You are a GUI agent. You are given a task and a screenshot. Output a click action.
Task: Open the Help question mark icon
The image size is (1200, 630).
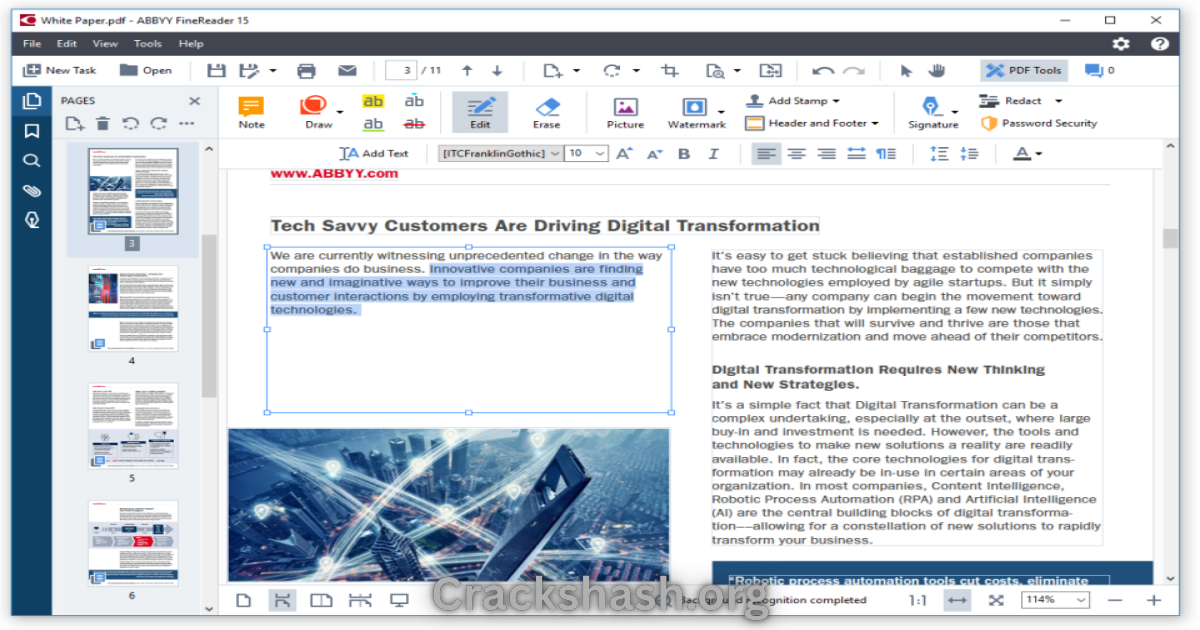tap(1159, 44)
